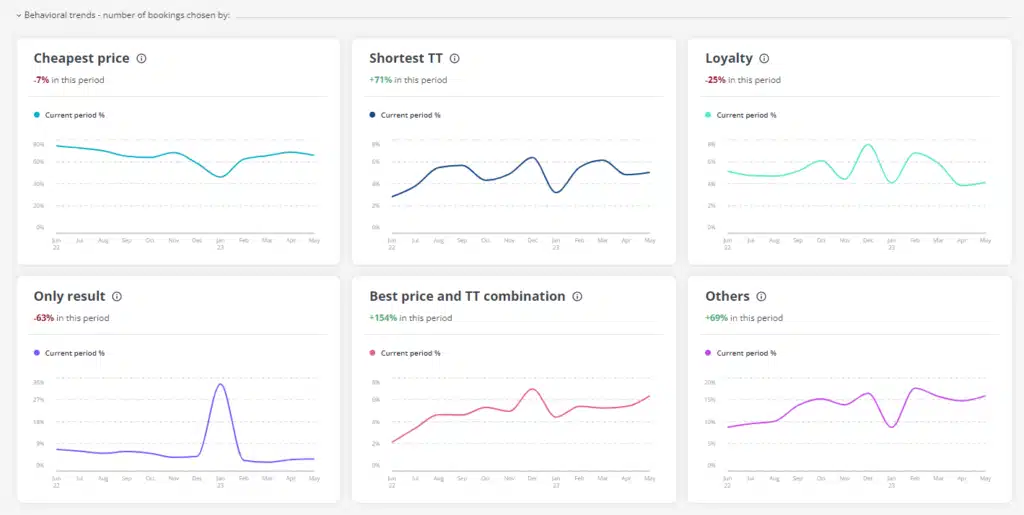Click the info icon next to Loyalty
1024x515 pixels.
(x=764, y=59)
